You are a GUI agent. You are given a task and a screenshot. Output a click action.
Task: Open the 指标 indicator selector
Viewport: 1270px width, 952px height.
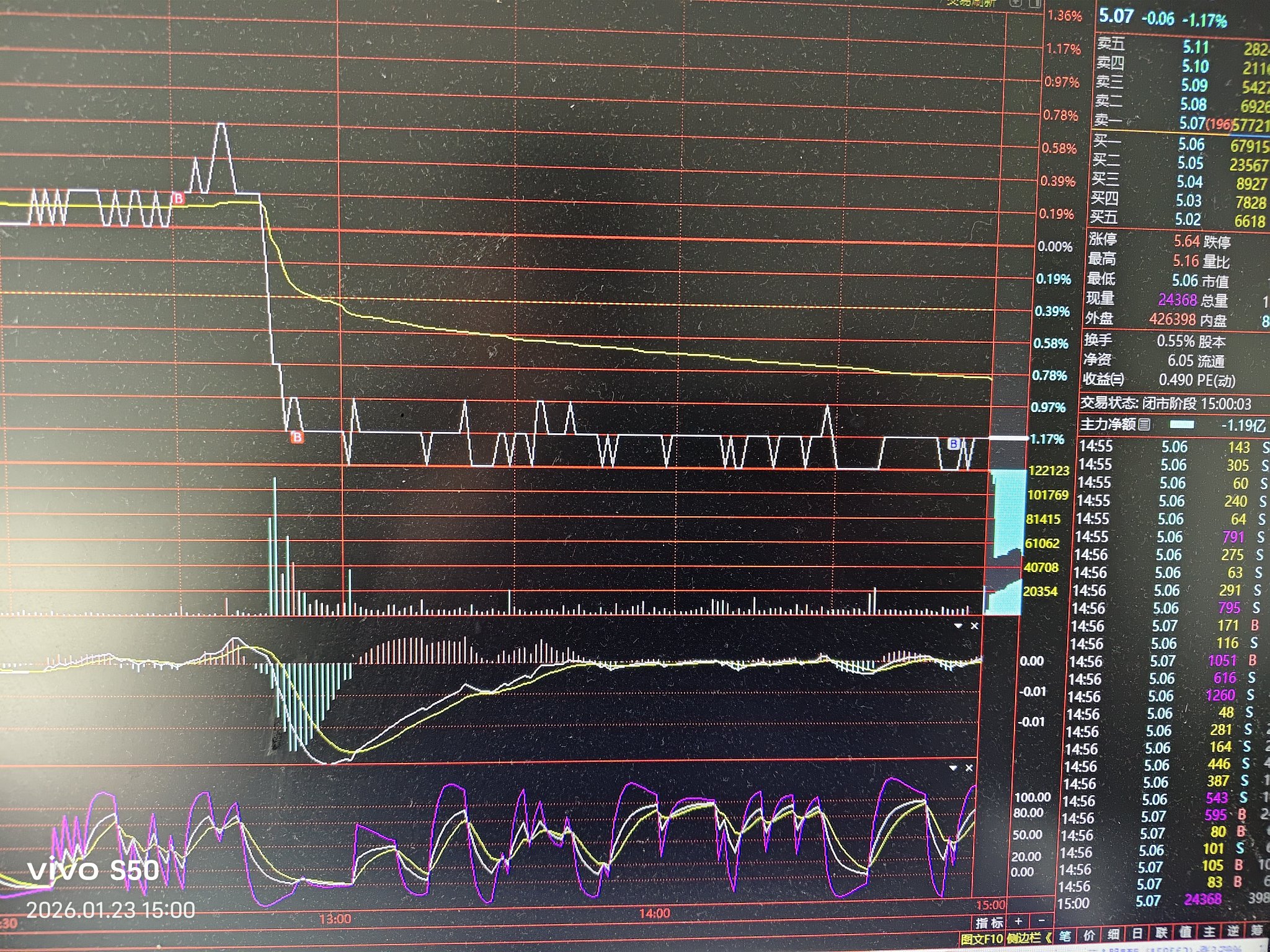click(989, 922)
